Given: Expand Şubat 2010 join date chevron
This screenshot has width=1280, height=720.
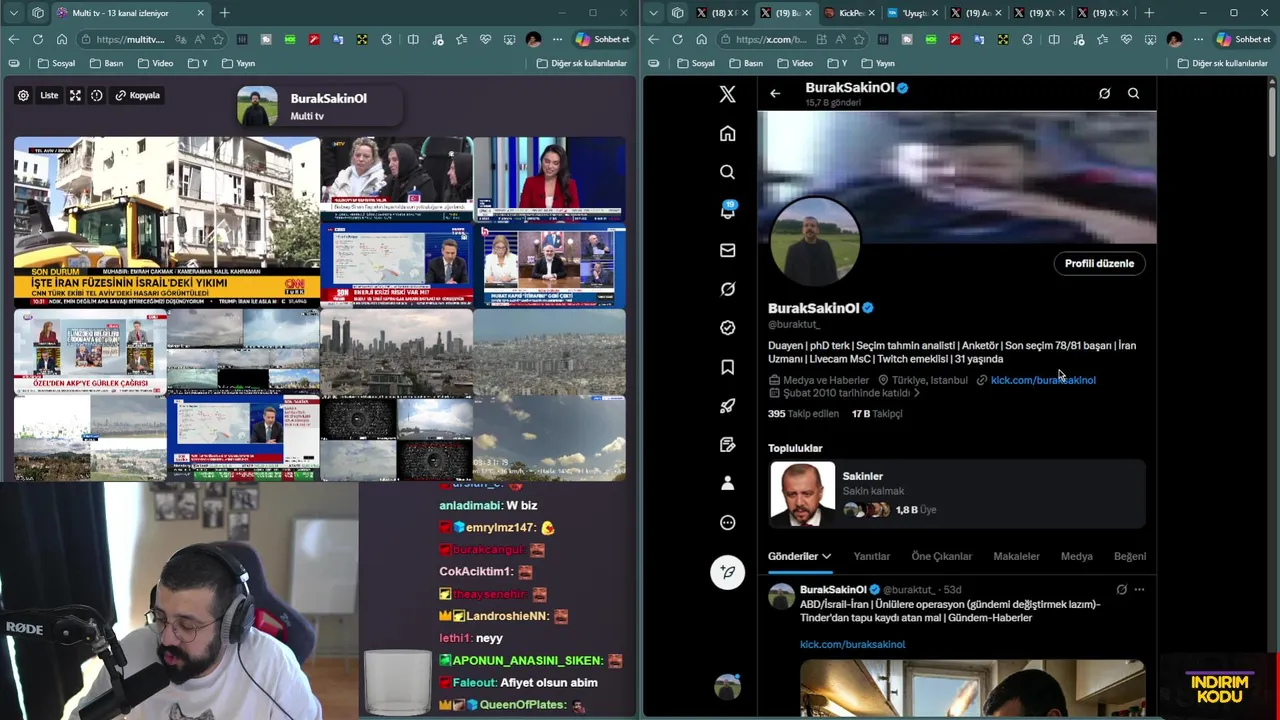Looking at the screenshot, I should 917,393.
